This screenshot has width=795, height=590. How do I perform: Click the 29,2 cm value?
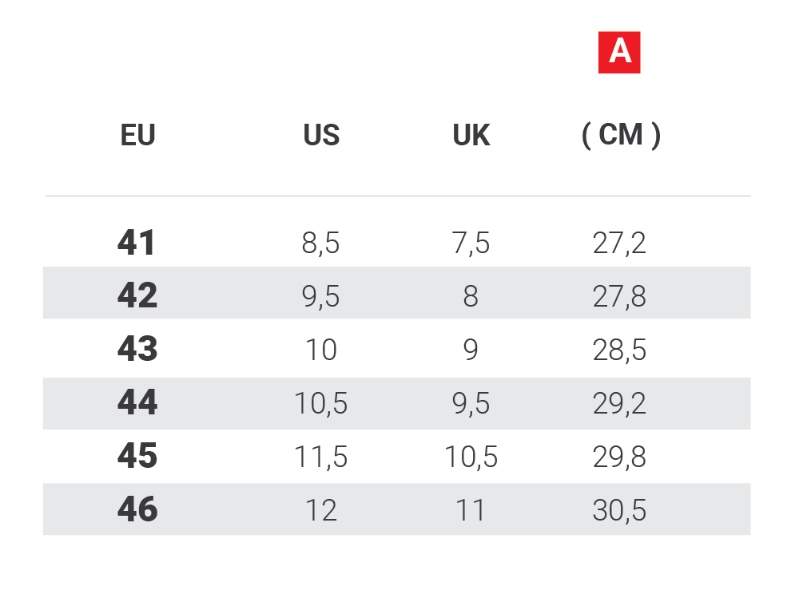coord(620,404)
